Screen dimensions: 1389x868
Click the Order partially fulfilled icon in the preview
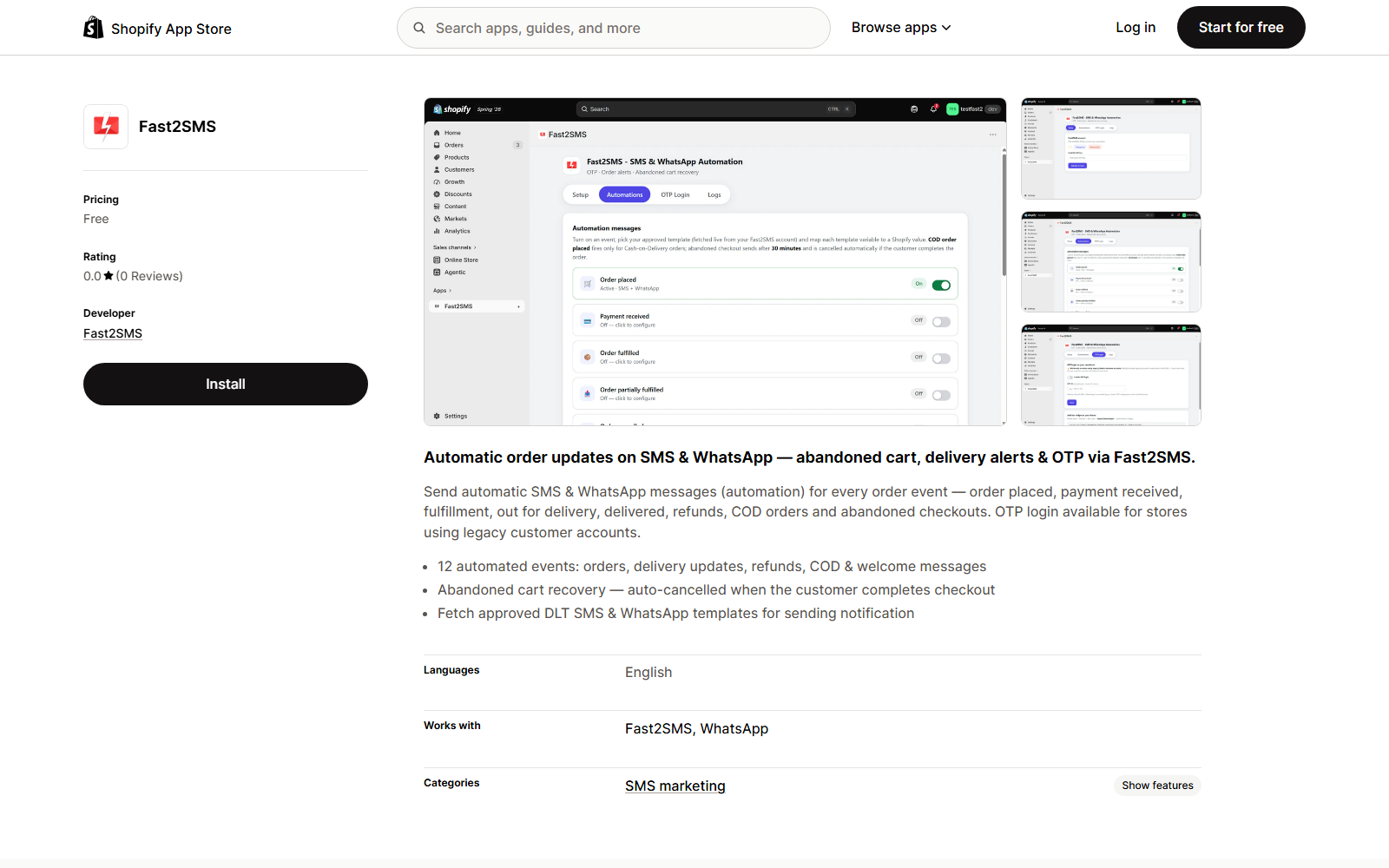[x=588, y=393]
